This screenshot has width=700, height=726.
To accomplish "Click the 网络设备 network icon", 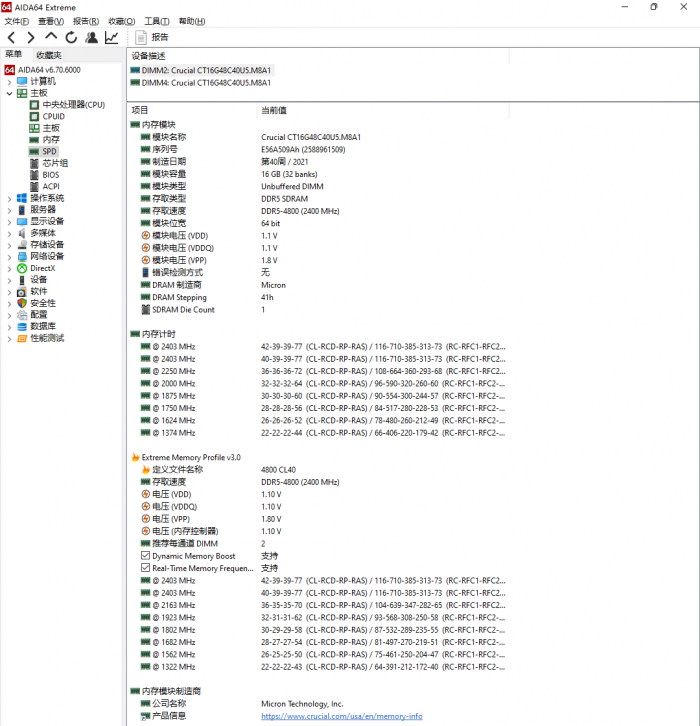I will pyautogui.click(x=22, y=257).
